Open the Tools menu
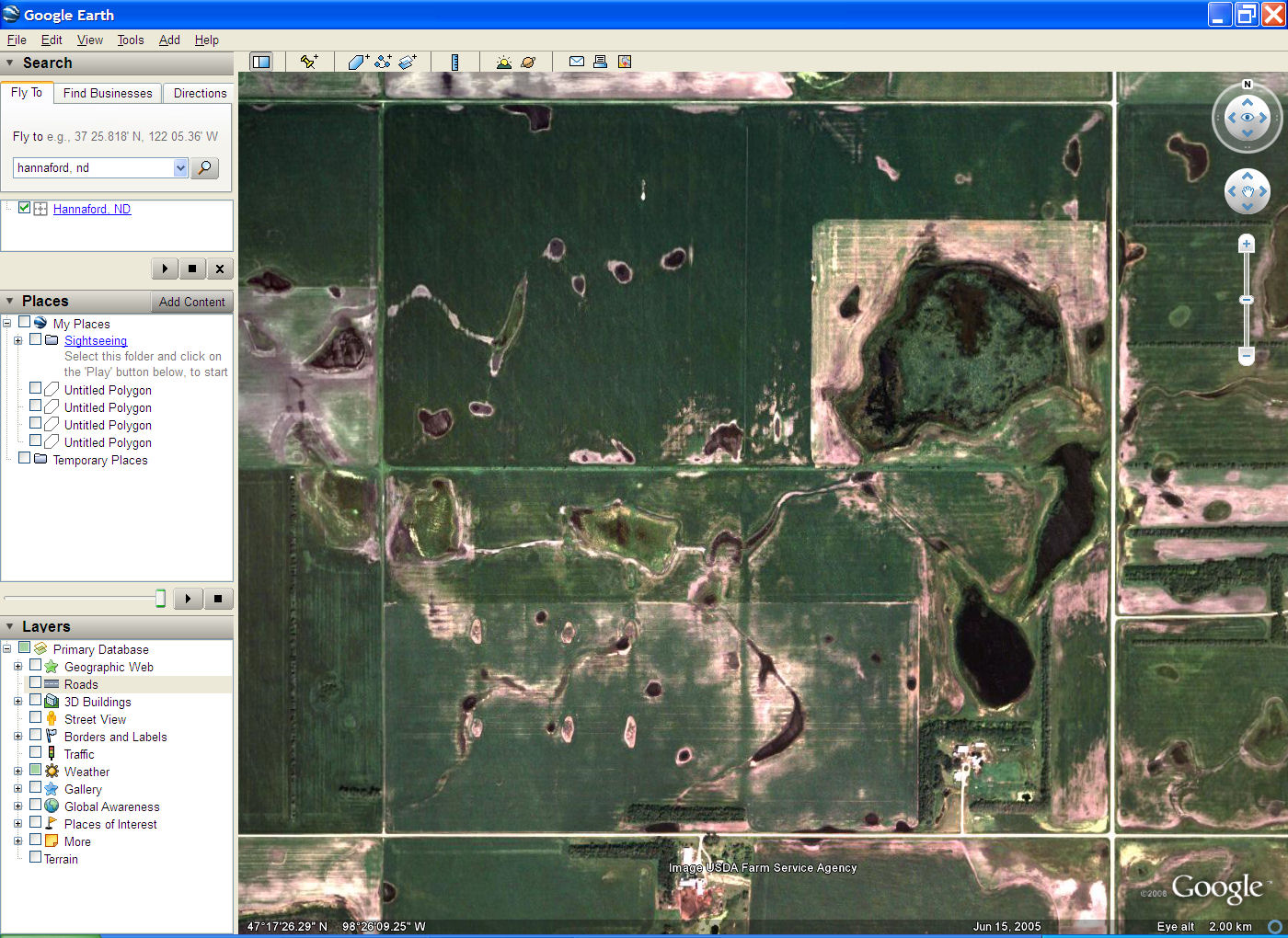The width and height of the screenshot is (1288, 938). (131, 40)
